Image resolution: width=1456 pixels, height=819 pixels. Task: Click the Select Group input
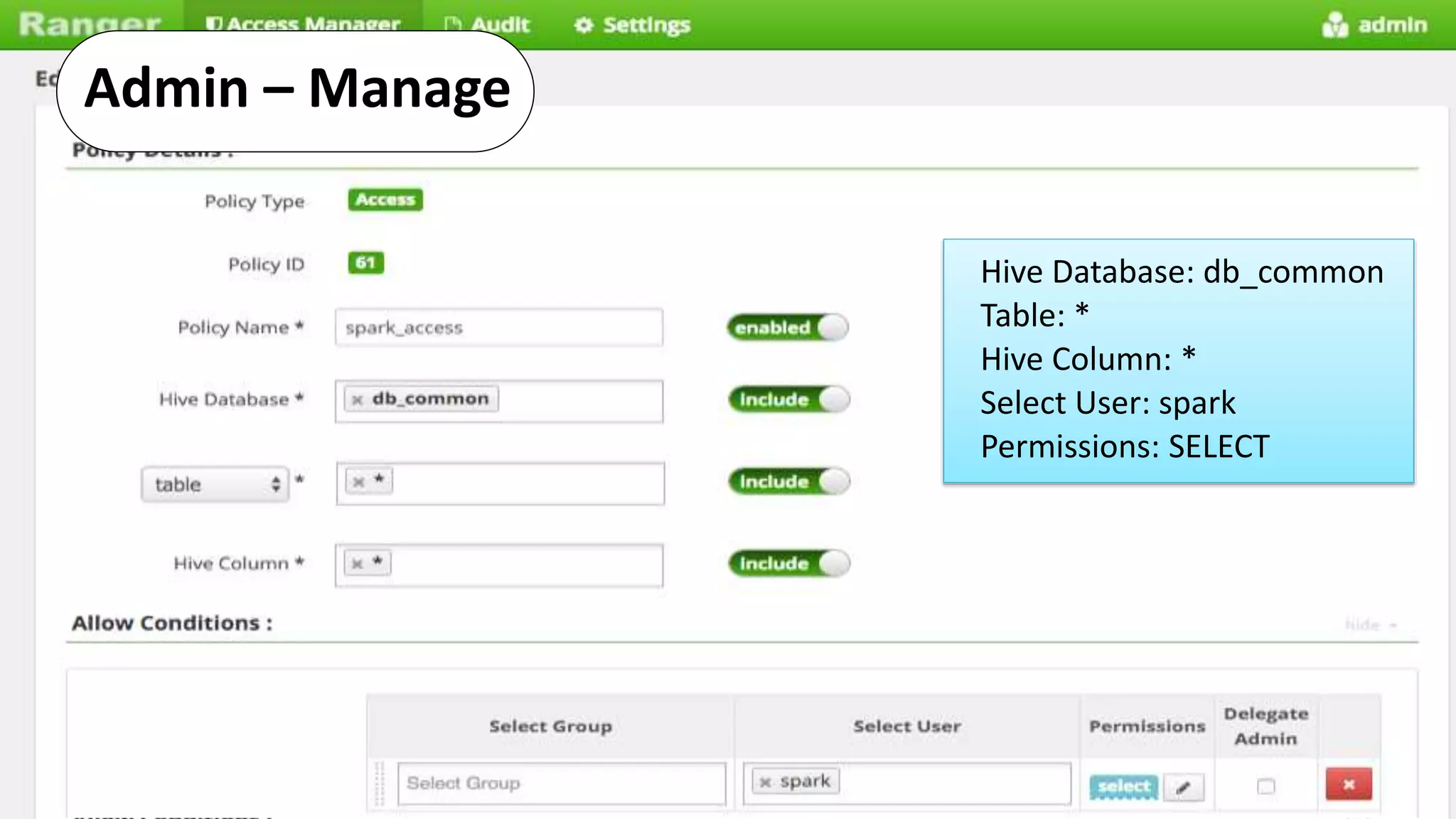coord(562,783)
